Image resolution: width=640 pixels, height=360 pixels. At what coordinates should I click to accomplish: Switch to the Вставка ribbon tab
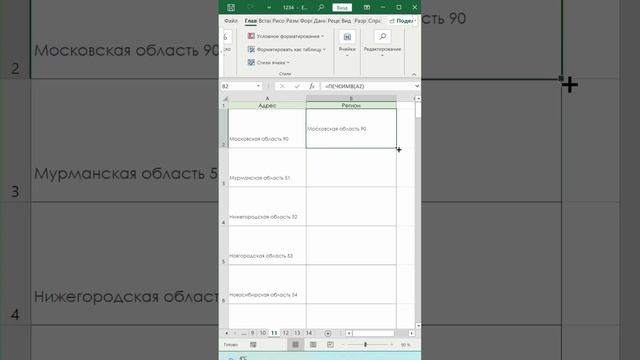(x=265, y=20)
